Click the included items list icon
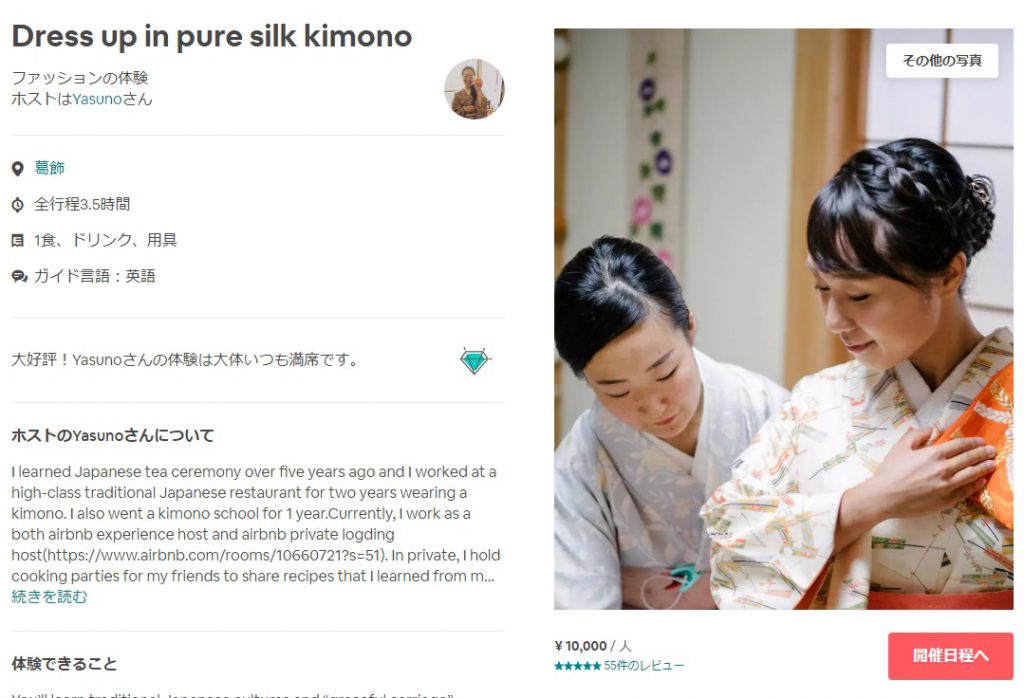The image size is (1024, 698). pos(18,241)
